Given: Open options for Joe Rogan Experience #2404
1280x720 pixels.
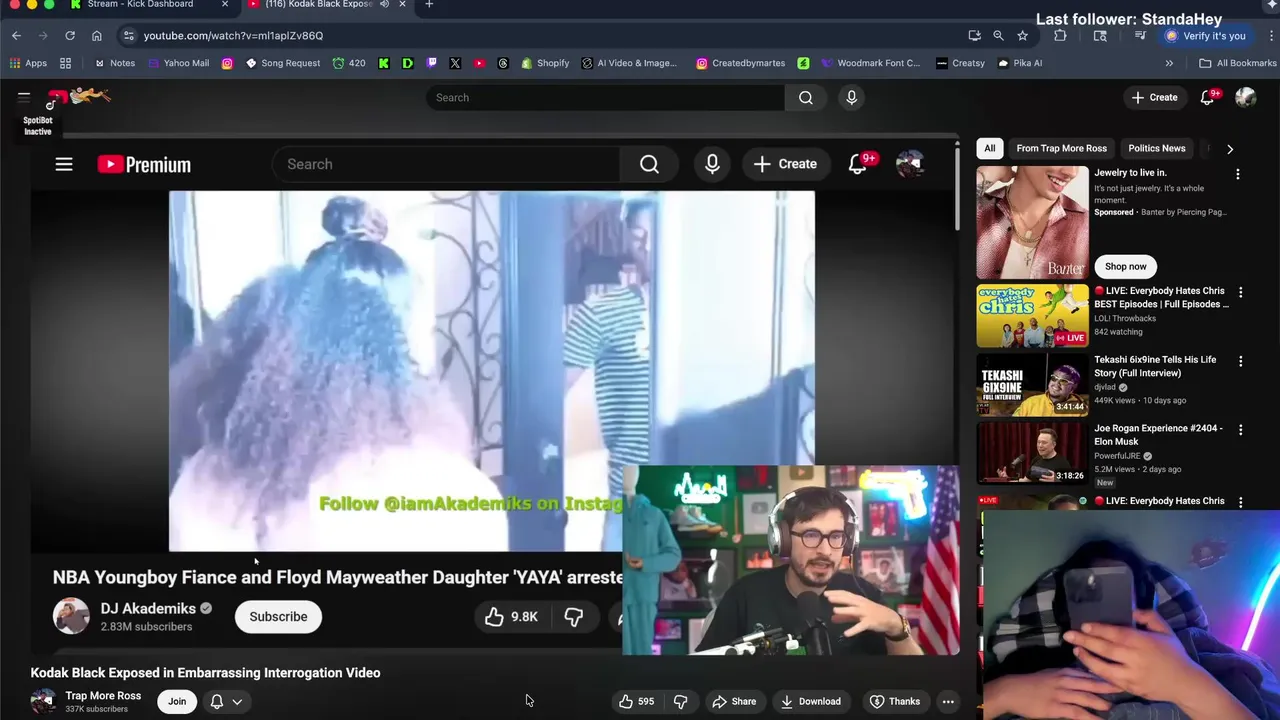Looking at the screenshot, I should coord(1241,430).
